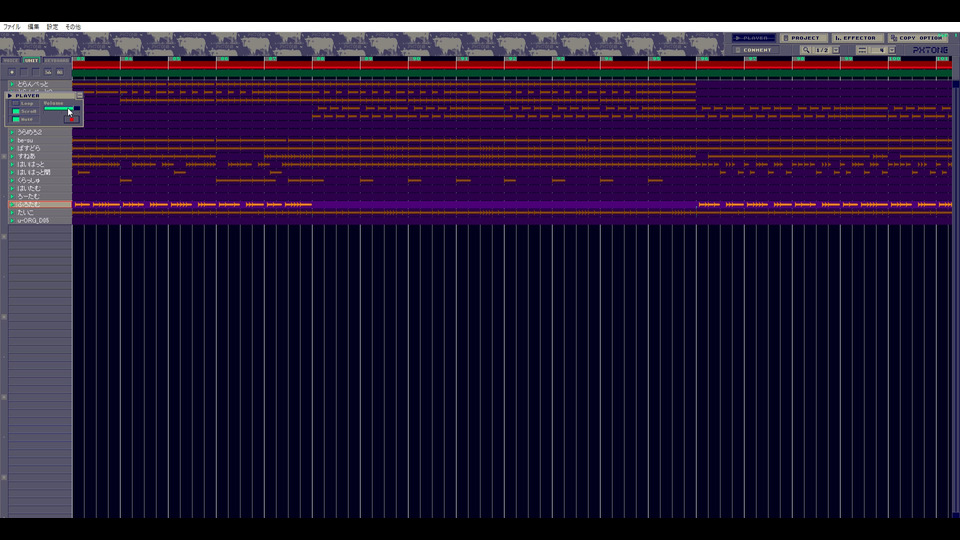Switch to the VOICE tab
Screen dimensions: 960x540
(11, 61)
